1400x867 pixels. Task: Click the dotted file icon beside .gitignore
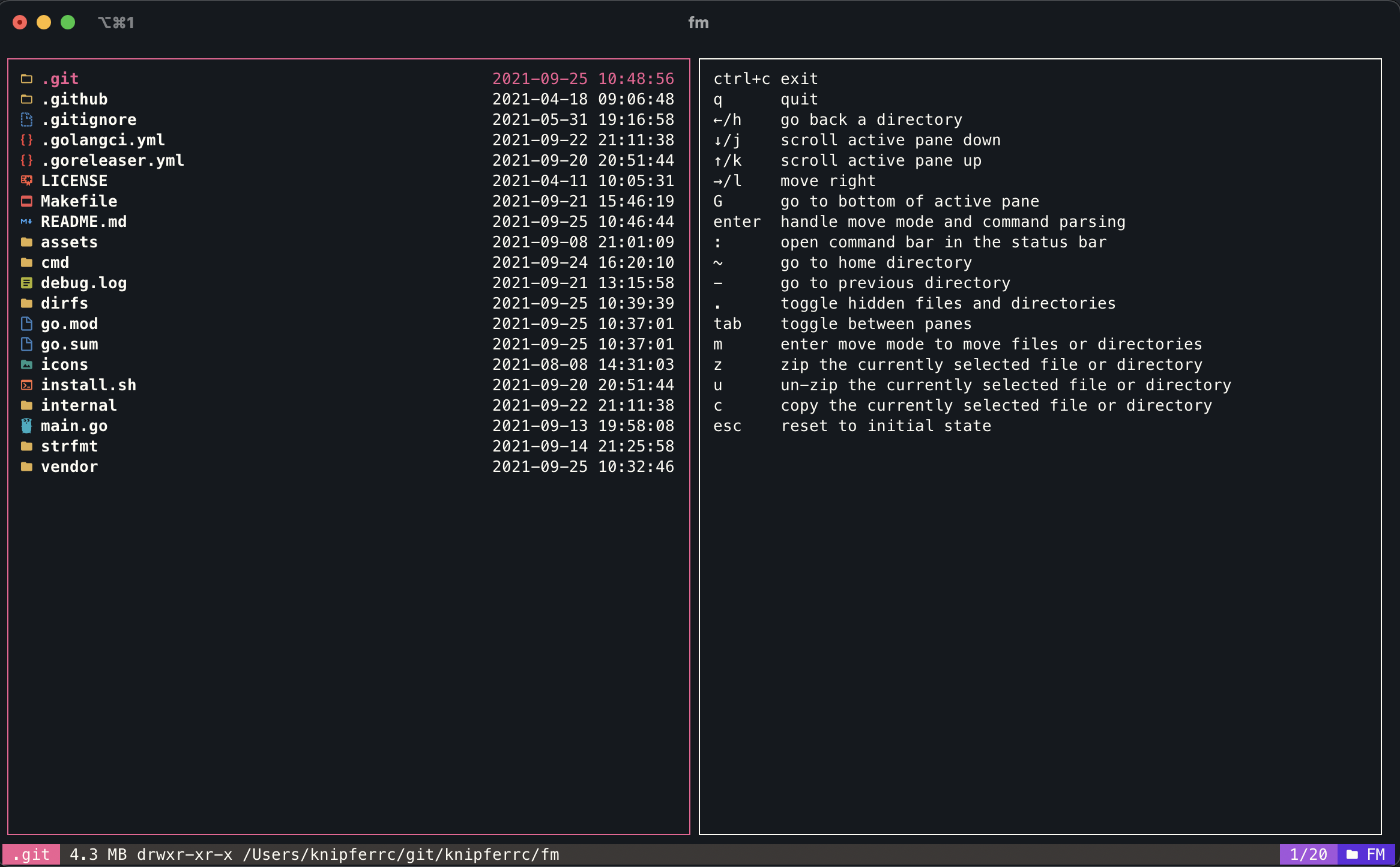26,119
